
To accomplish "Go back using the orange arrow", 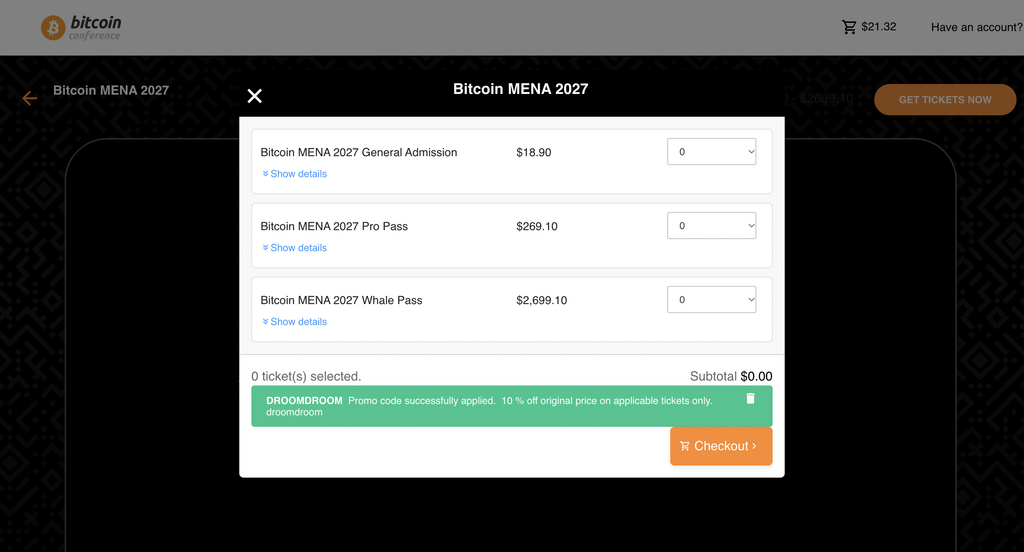I will click(x=29, y=98).
